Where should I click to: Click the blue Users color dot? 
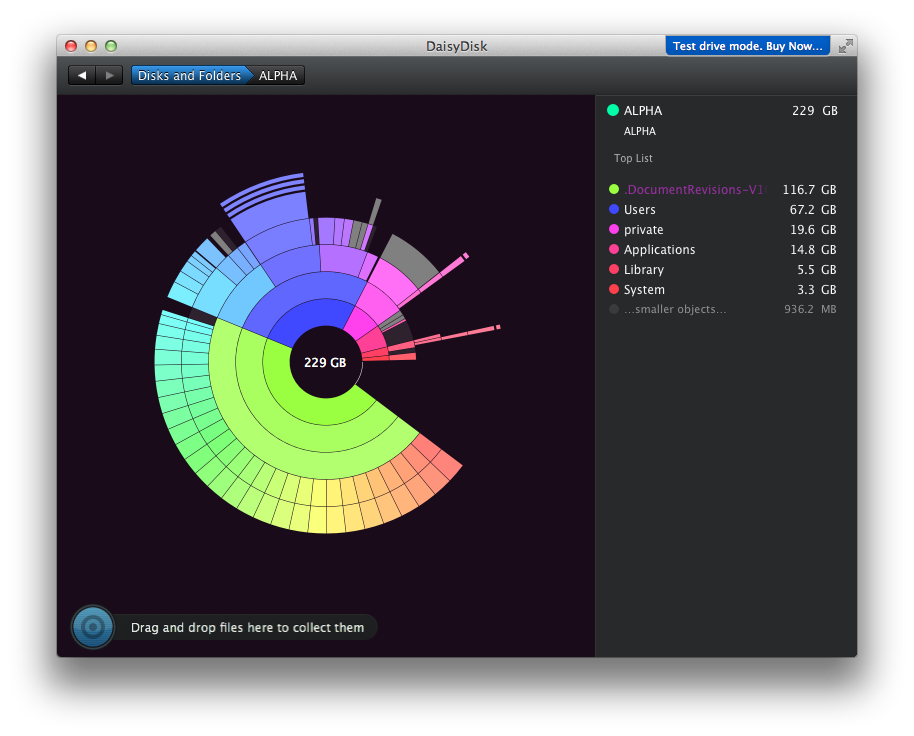click(614, 209)
